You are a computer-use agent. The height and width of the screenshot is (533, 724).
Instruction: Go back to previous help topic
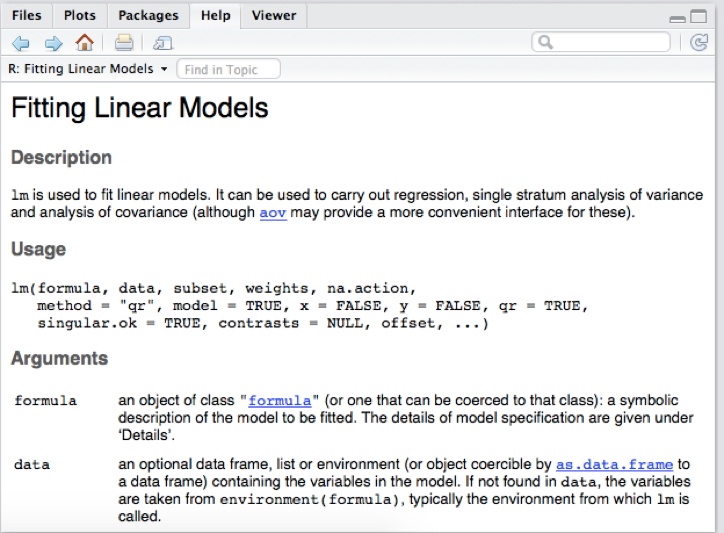click(20, 43)
